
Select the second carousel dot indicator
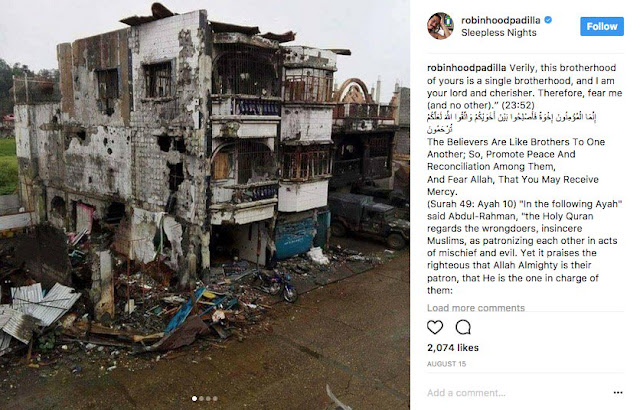pyautogui.click(x=201, y=399)
